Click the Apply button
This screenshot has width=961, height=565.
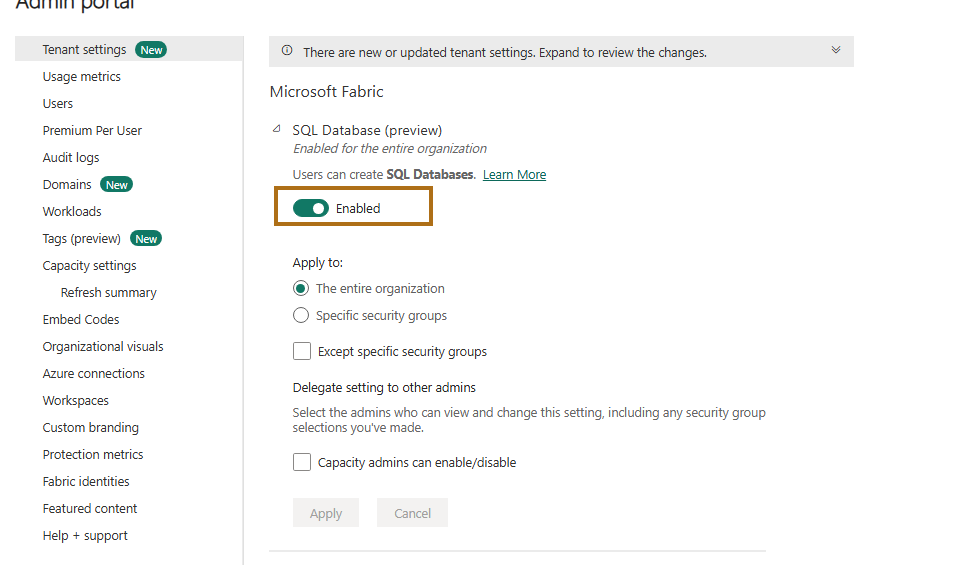coord(325,513)
